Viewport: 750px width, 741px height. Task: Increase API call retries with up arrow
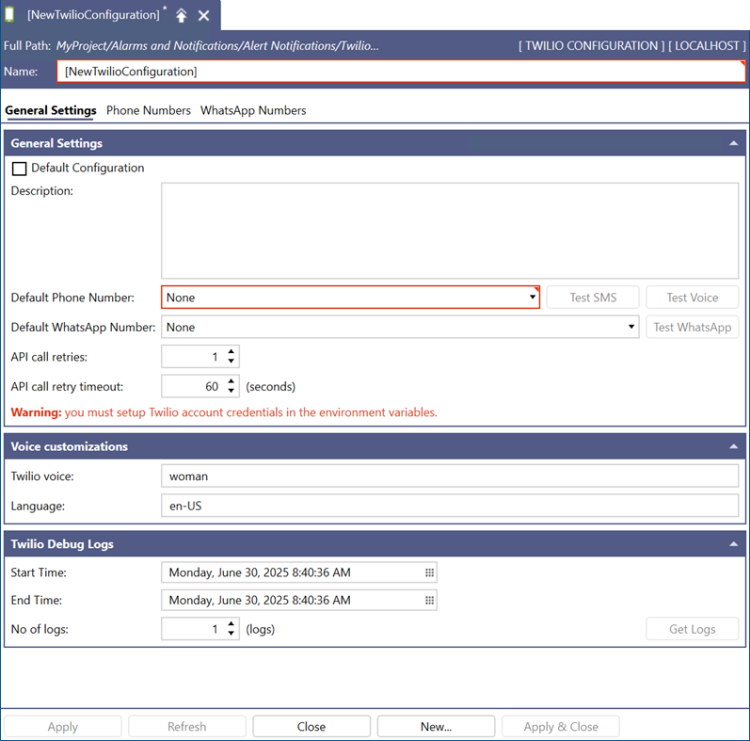pos(232,352)
